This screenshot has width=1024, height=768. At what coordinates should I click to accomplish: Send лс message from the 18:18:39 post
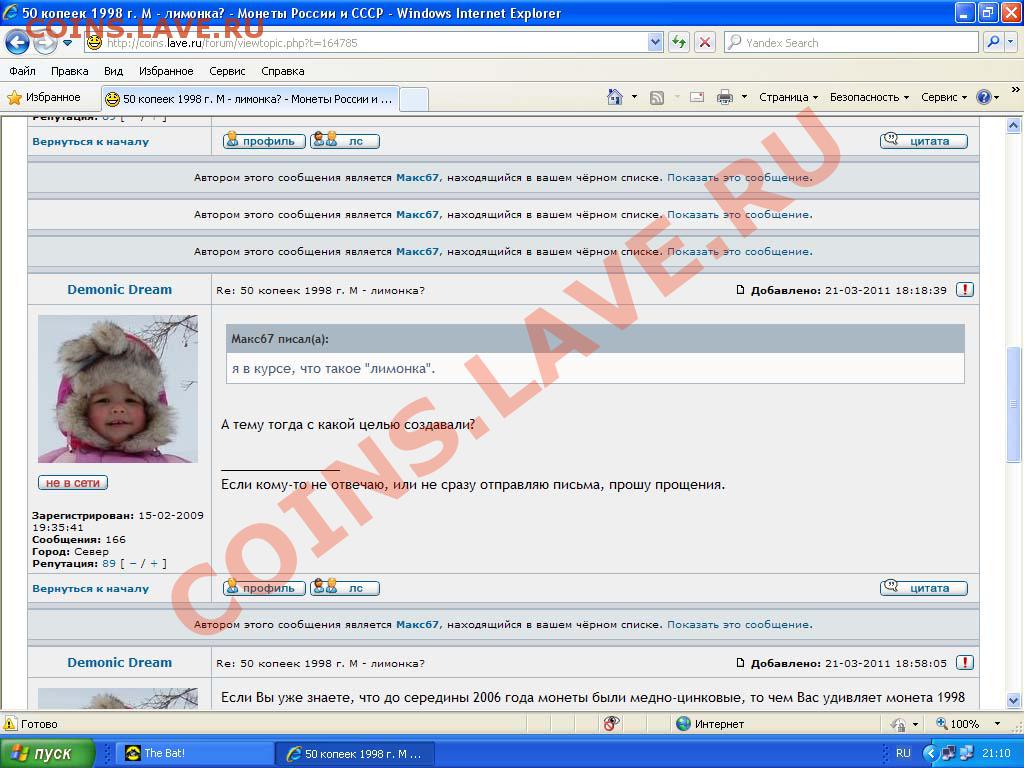point(345,588)
